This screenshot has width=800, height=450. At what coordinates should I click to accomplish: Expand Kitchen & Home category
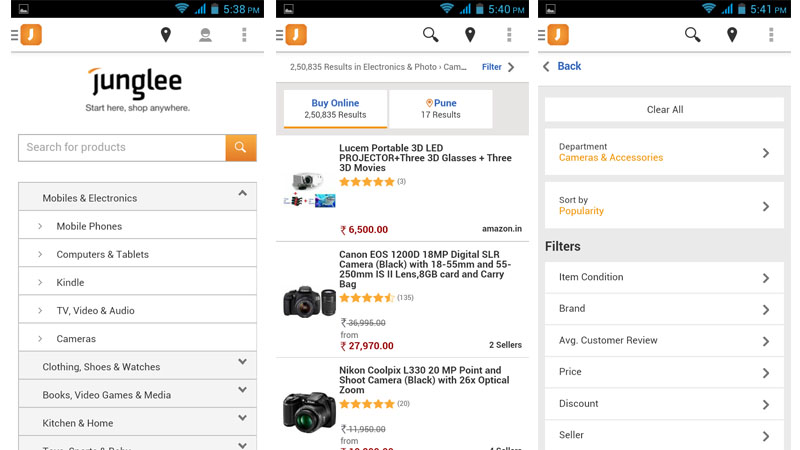pos(137,422)
